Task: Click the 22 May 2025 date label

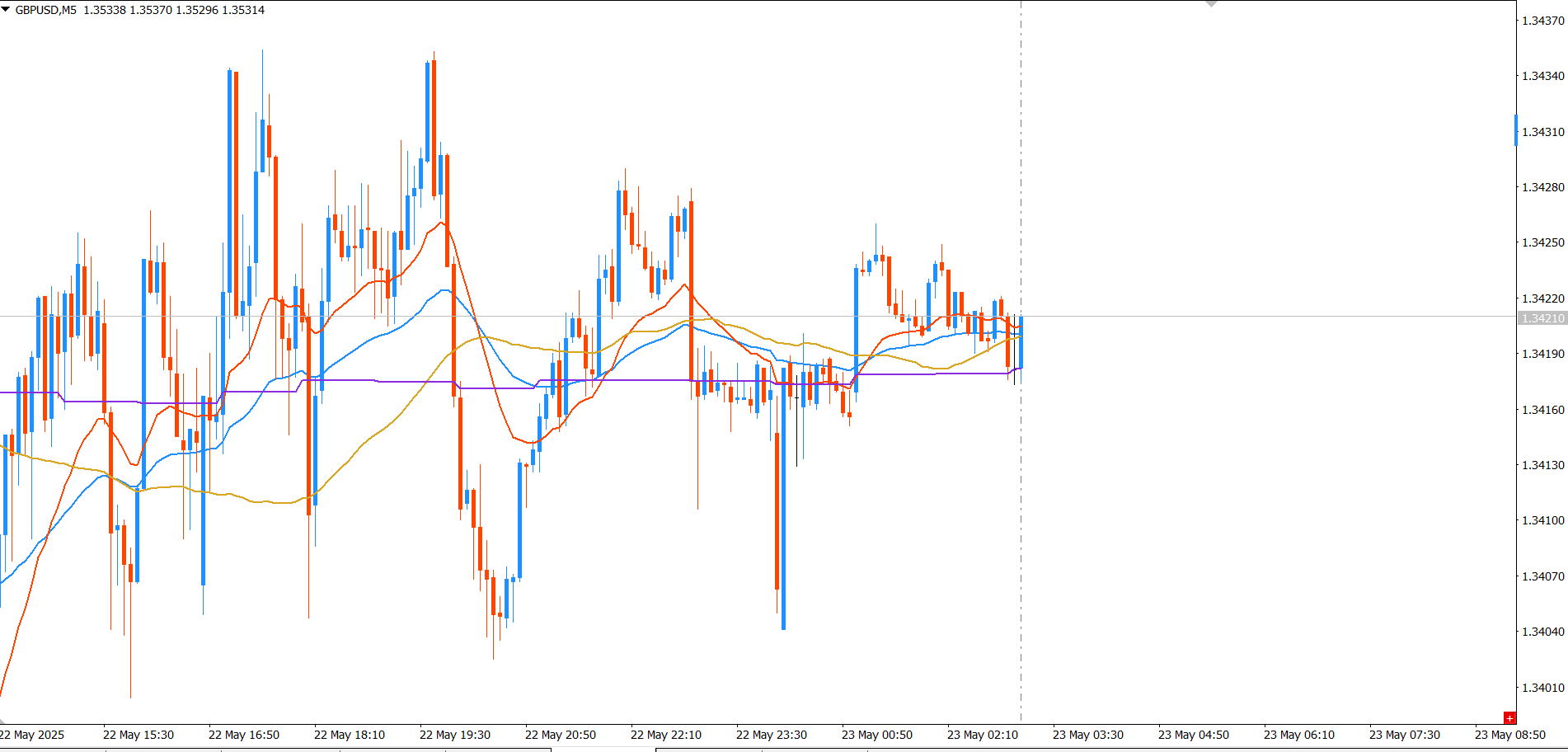Action: [32, 735]
